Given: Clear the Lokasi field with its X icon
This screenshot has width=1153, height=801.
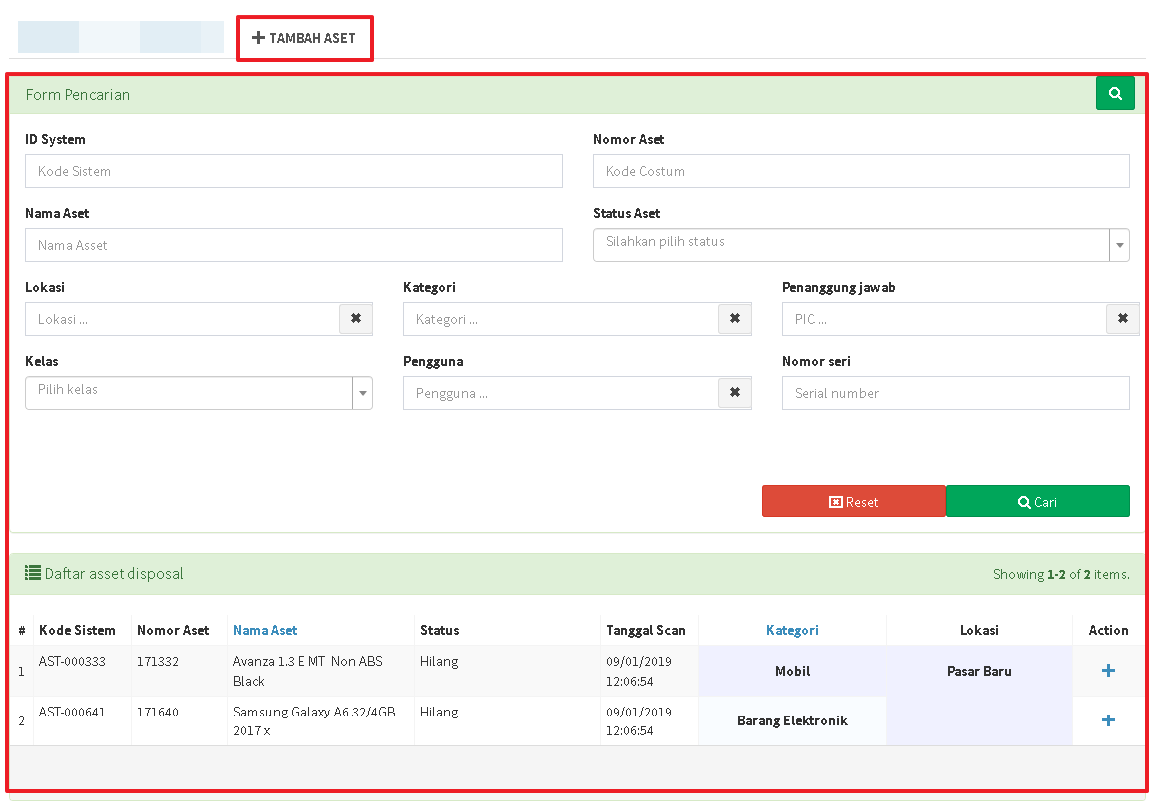Looking at the screenshot, I should click(356, 319).
